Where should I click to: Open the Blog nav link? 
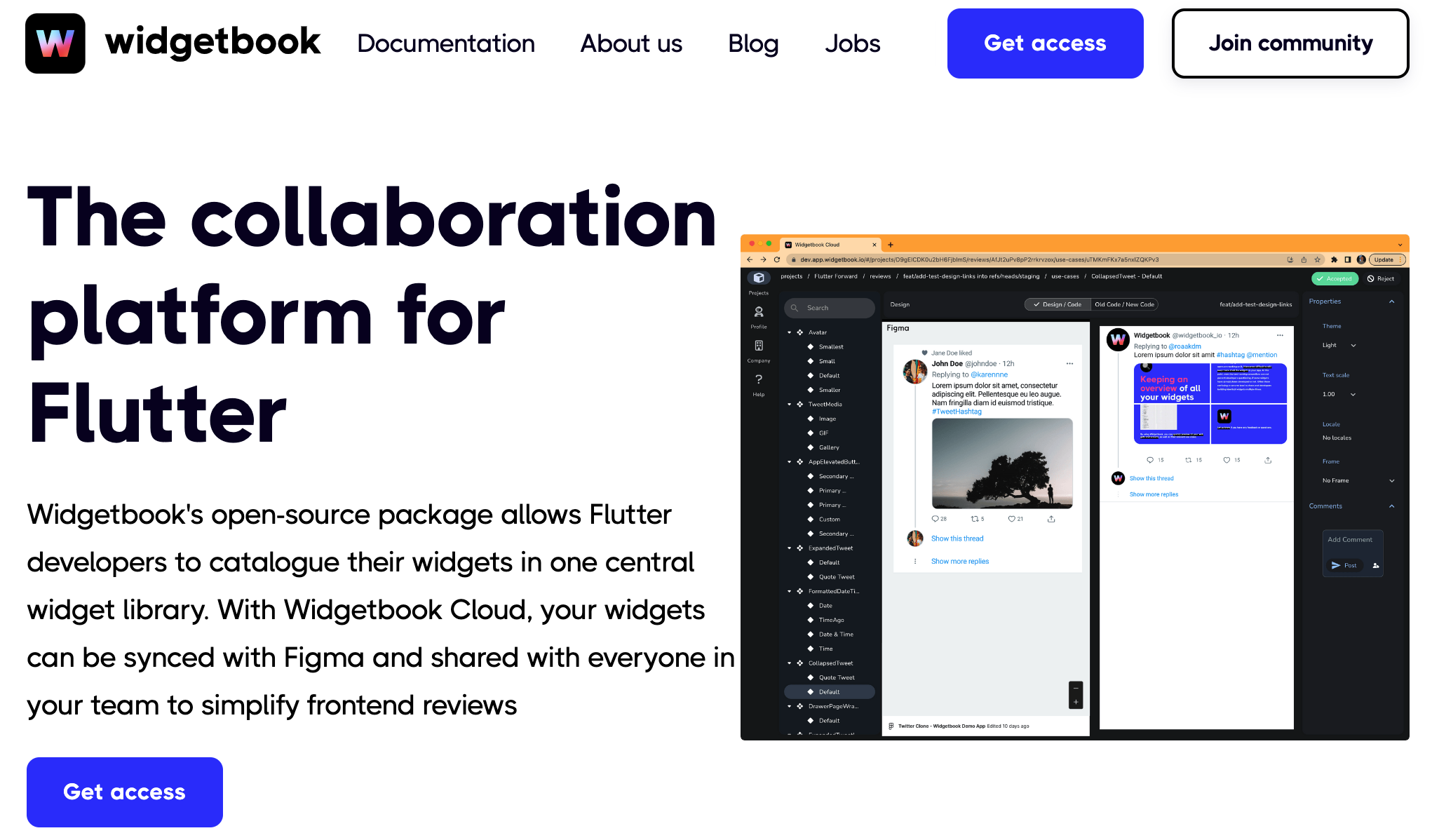pyautogui.click(x=753, y=43)
